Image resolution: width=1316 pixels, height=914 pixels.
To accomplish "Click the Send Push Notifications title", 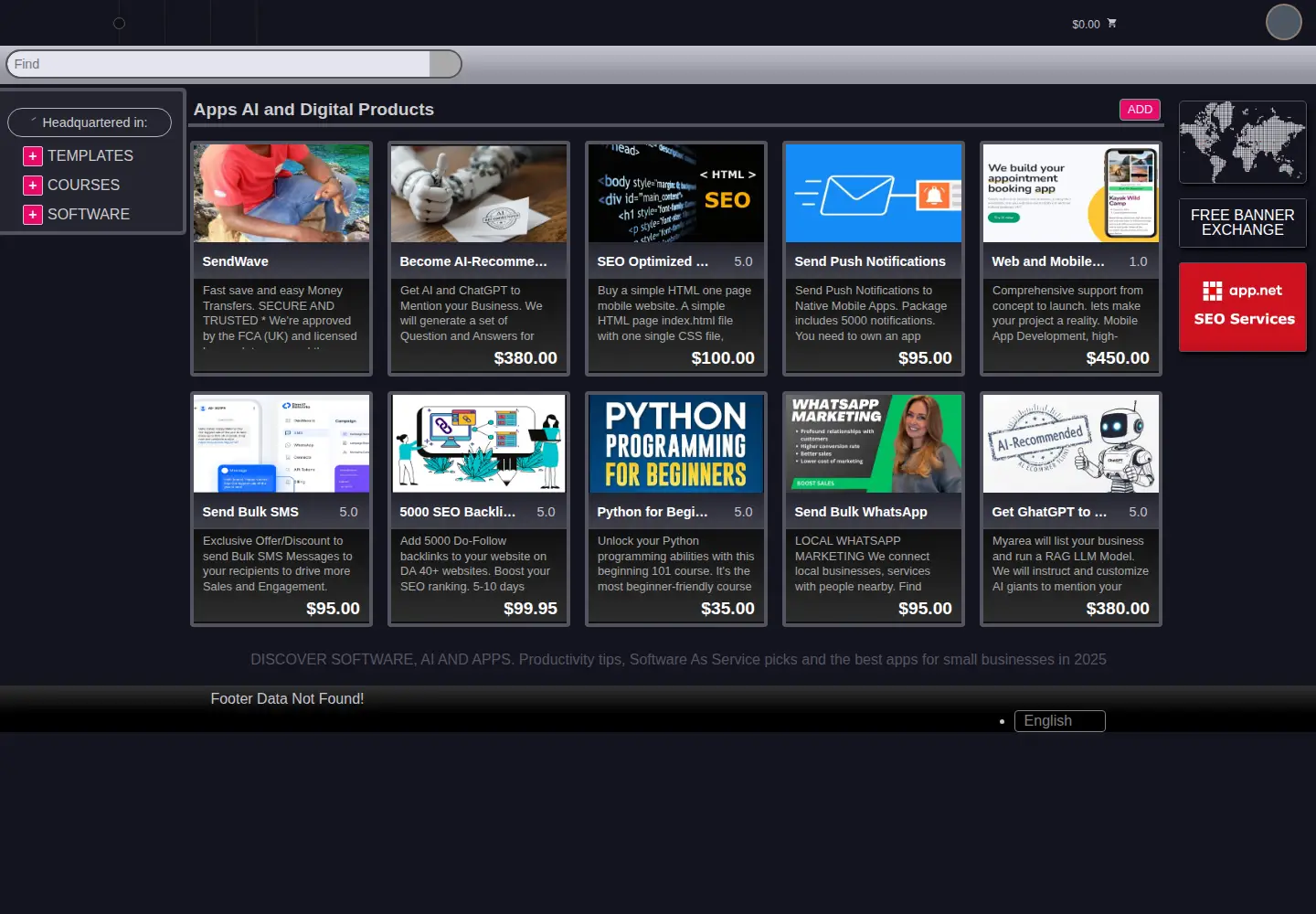I will (x=870, y=261).
